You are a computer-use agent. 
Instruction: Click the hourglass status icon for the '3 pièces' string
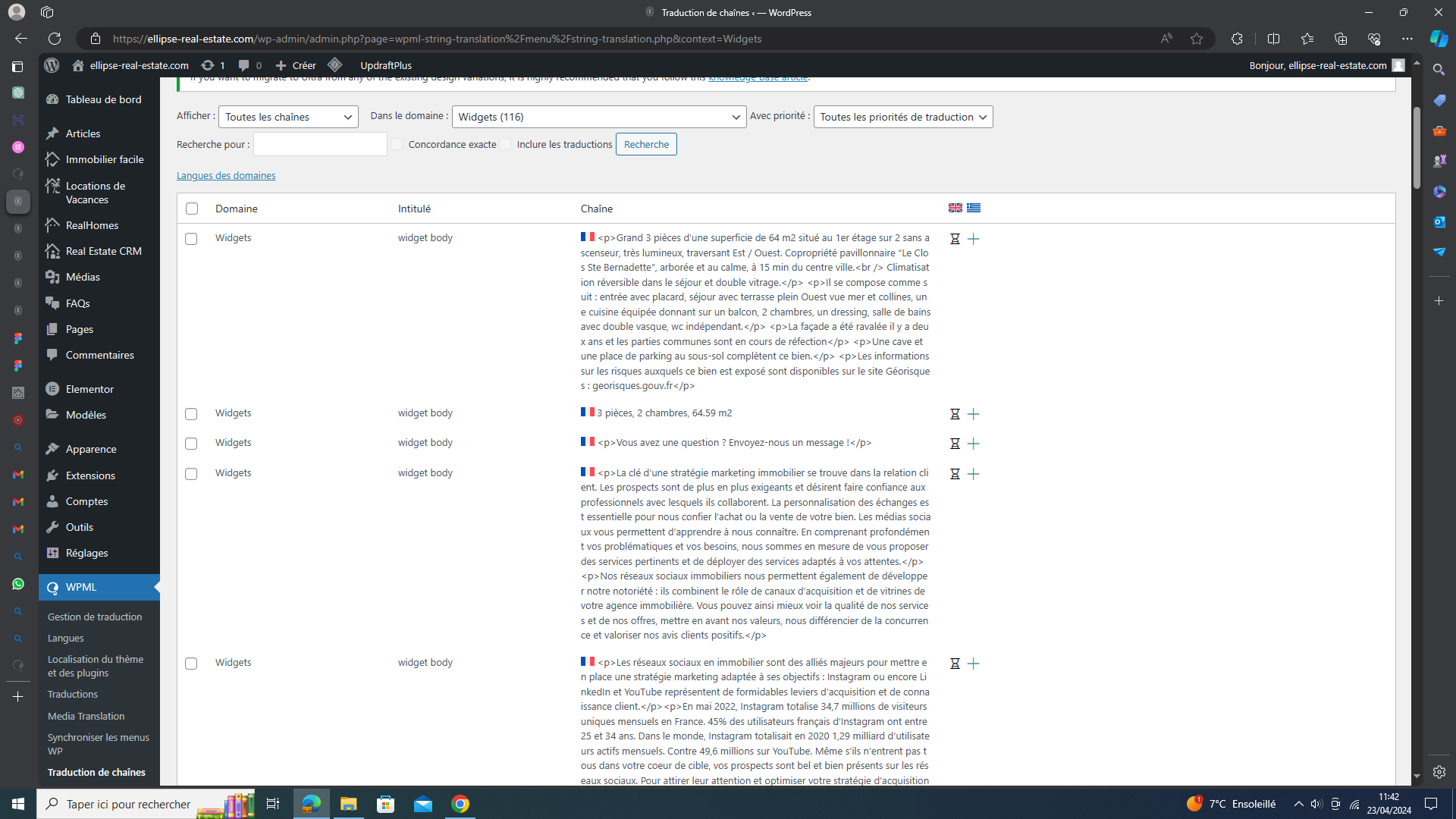pyautogui.click(x=955, y=414)
